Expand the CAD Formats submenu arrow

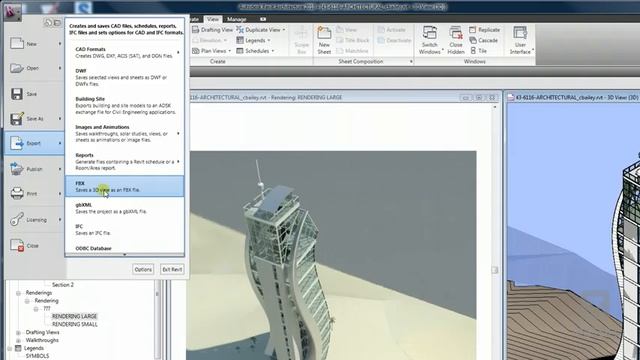(x=178, y=52)
